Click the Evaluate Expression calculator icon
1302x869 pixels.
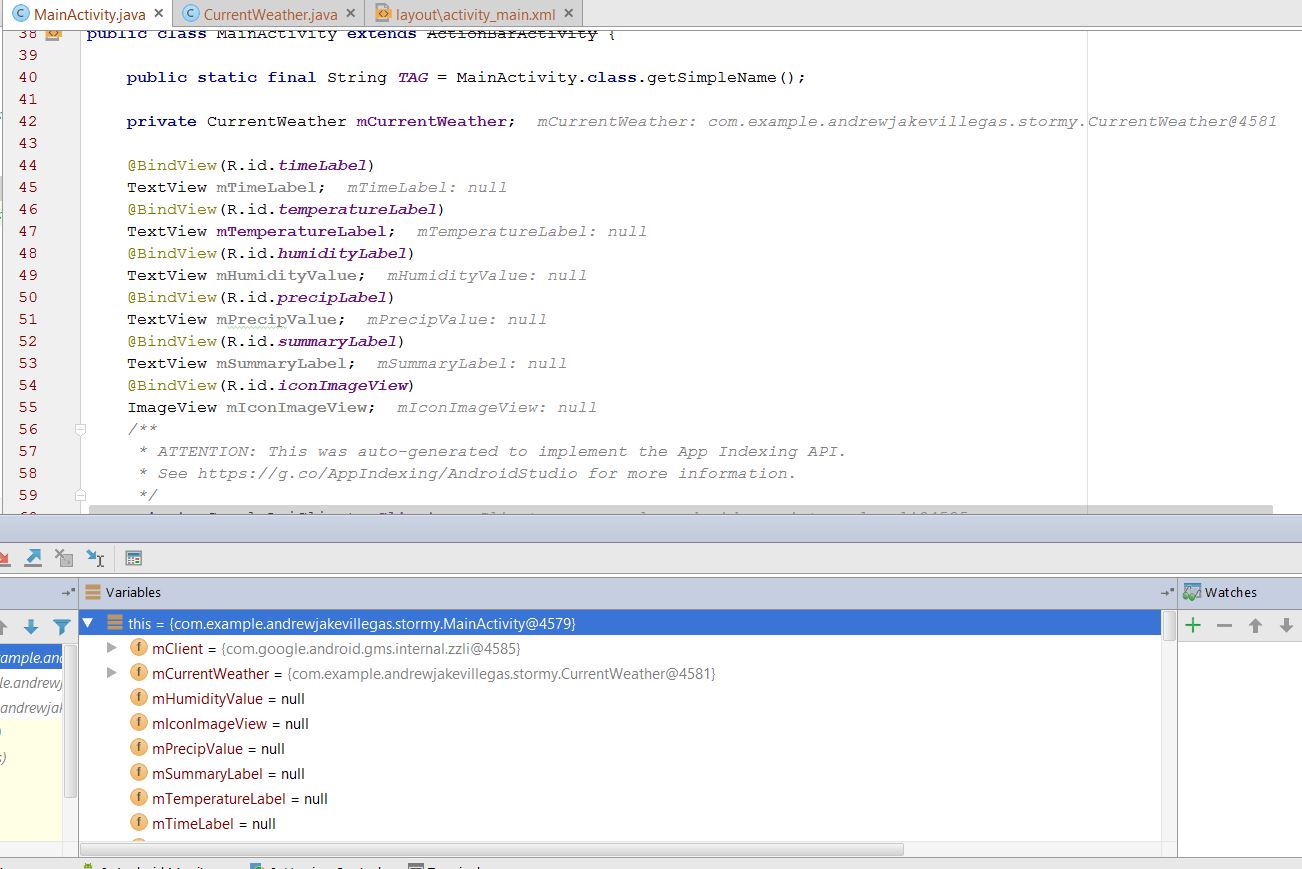pyautogui.click(x=134, y=558)
